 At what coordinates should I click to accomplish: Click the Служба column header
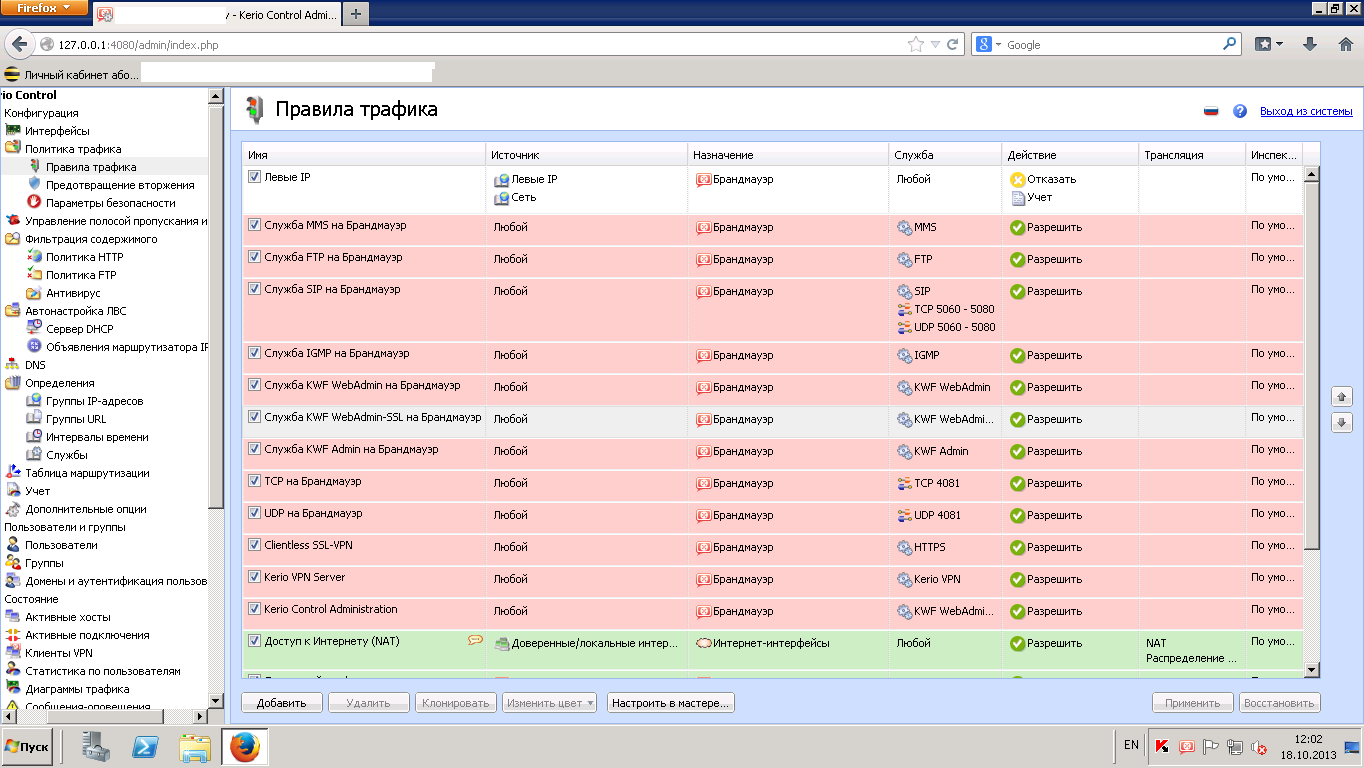click(x=946, y=155)
